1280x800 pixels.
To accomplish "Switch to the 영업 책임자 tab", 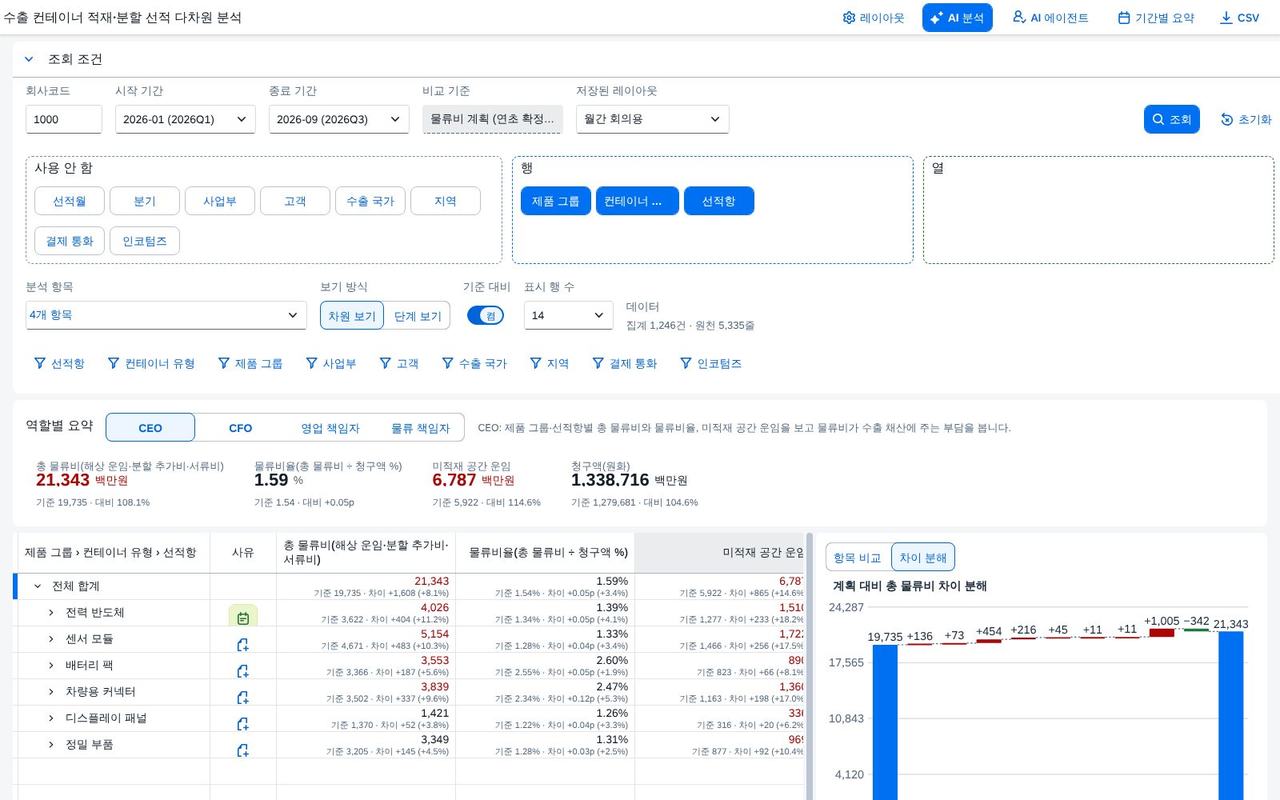I will pyautogui.click(x=330, y=428).
